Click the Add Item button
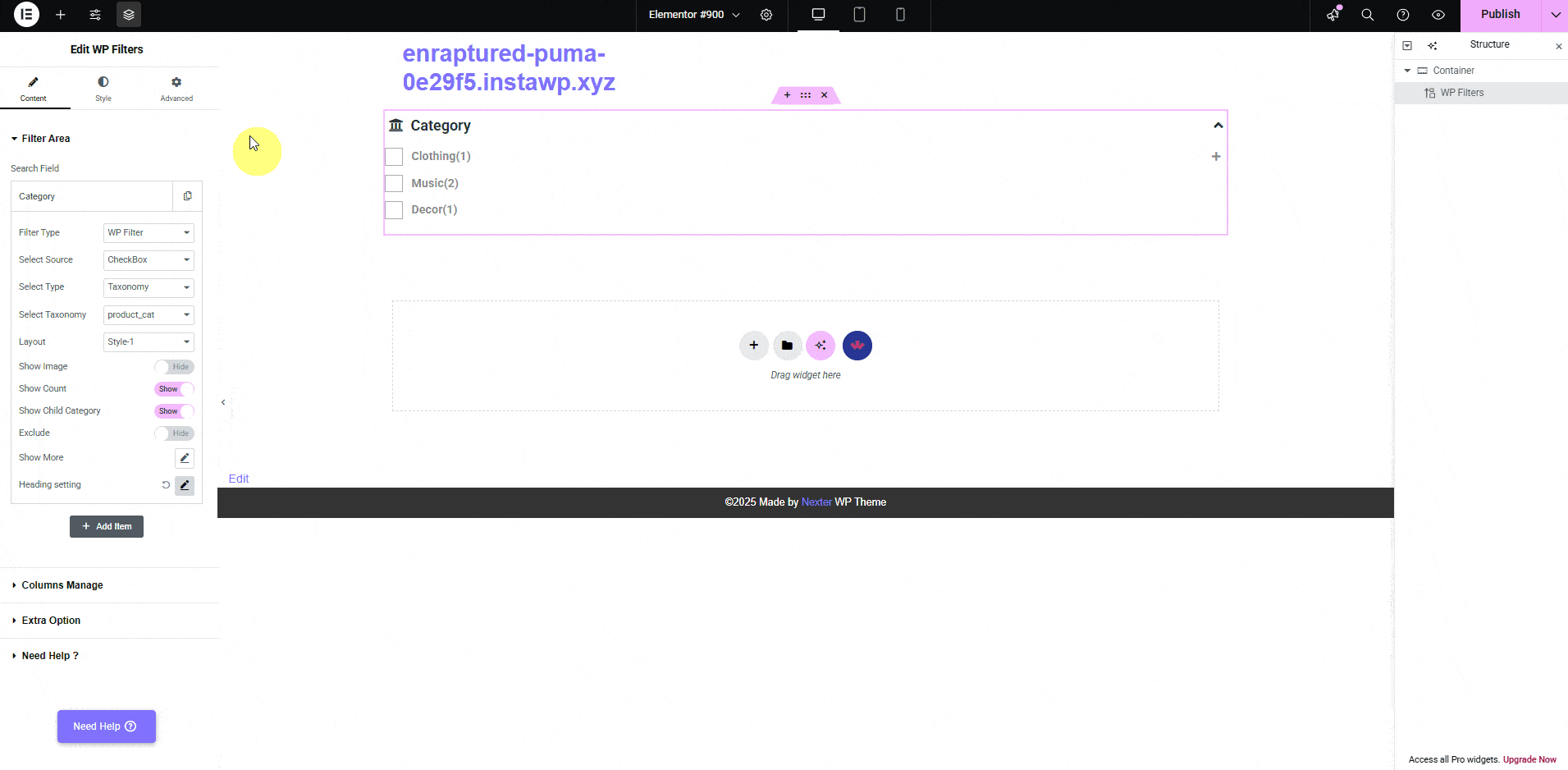Viewport: 1568px width, 770px height. [x=107, y=527]
